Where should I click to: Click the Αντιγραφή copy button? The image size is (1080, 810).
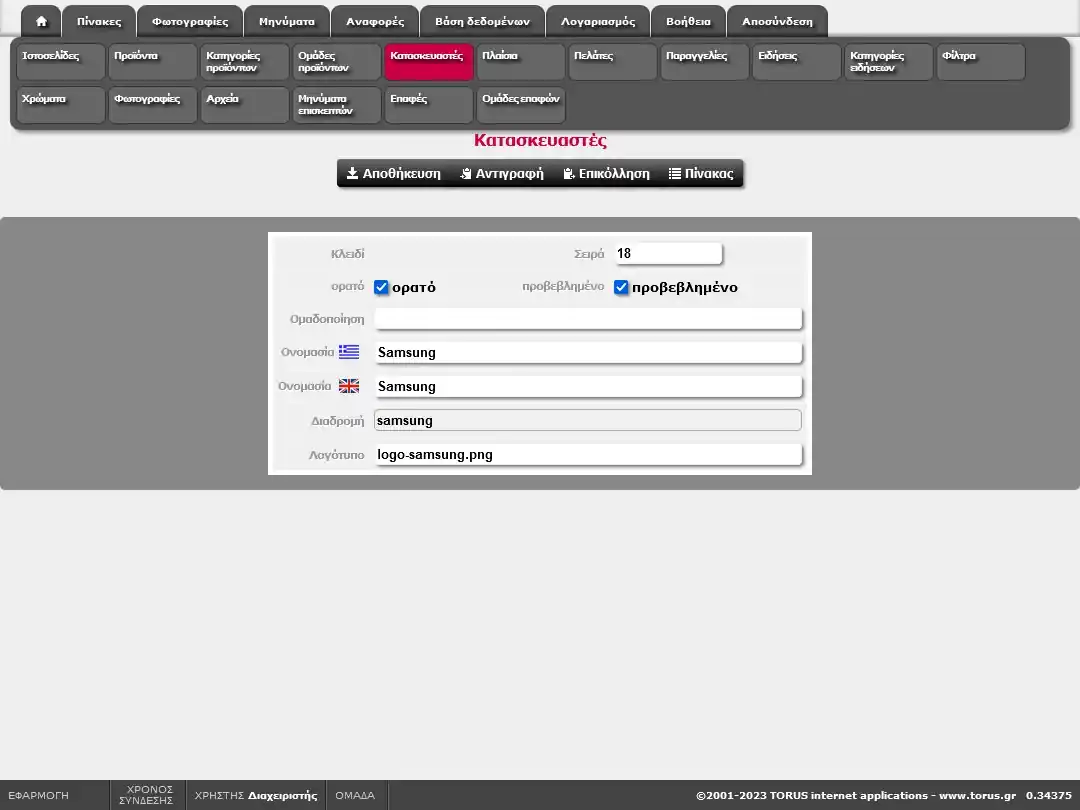coord(502,173)
